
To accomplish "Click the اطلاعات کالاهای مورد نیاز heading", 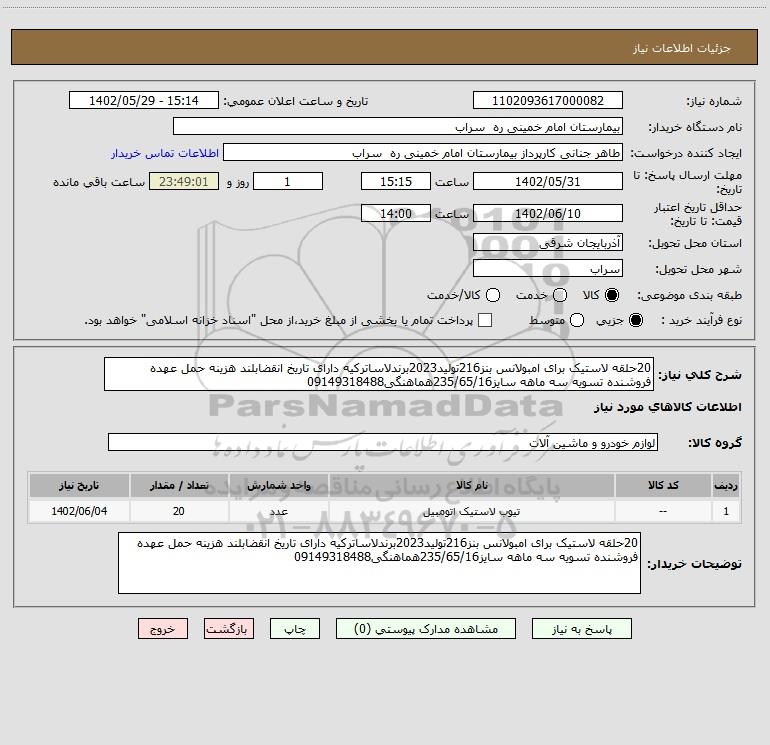I will pos(668,407).
